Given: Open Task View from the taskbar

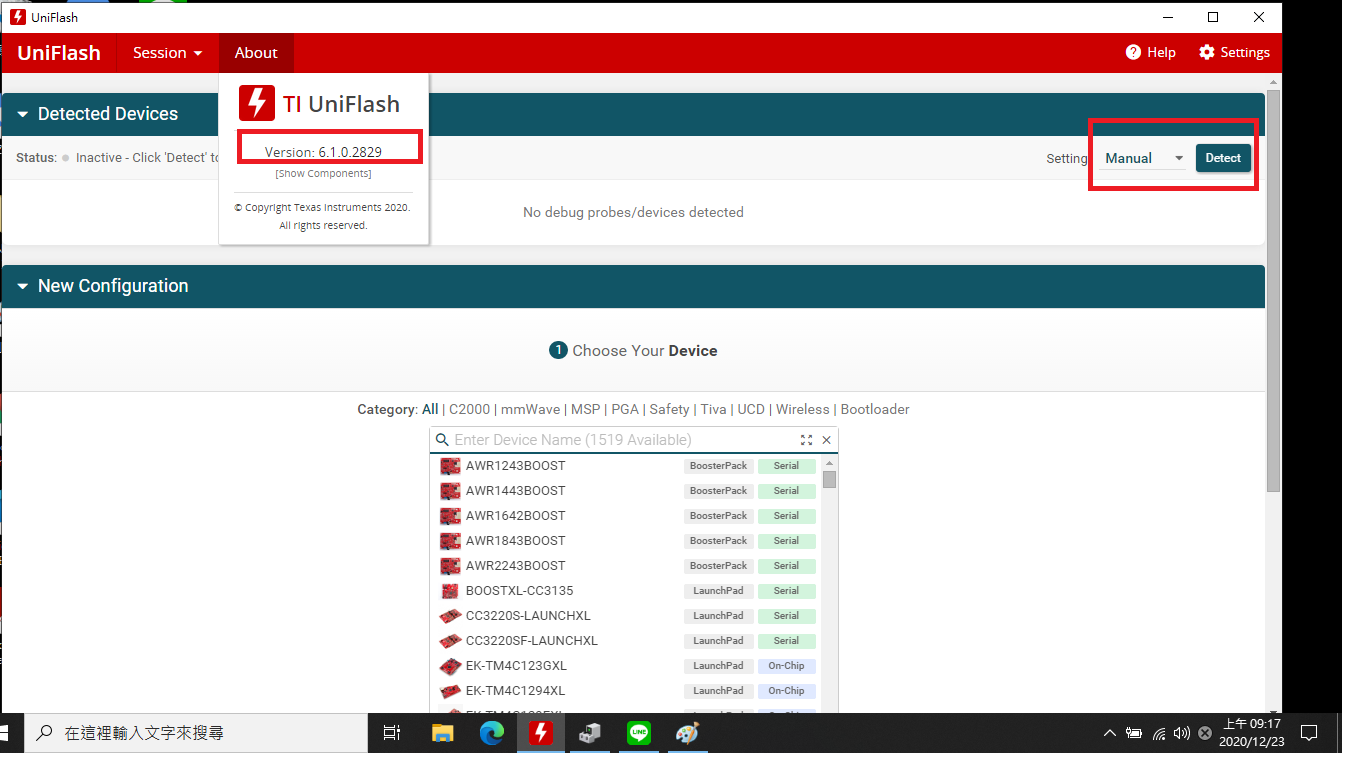Looking at the screenshot, I should (x=392, y=733).
